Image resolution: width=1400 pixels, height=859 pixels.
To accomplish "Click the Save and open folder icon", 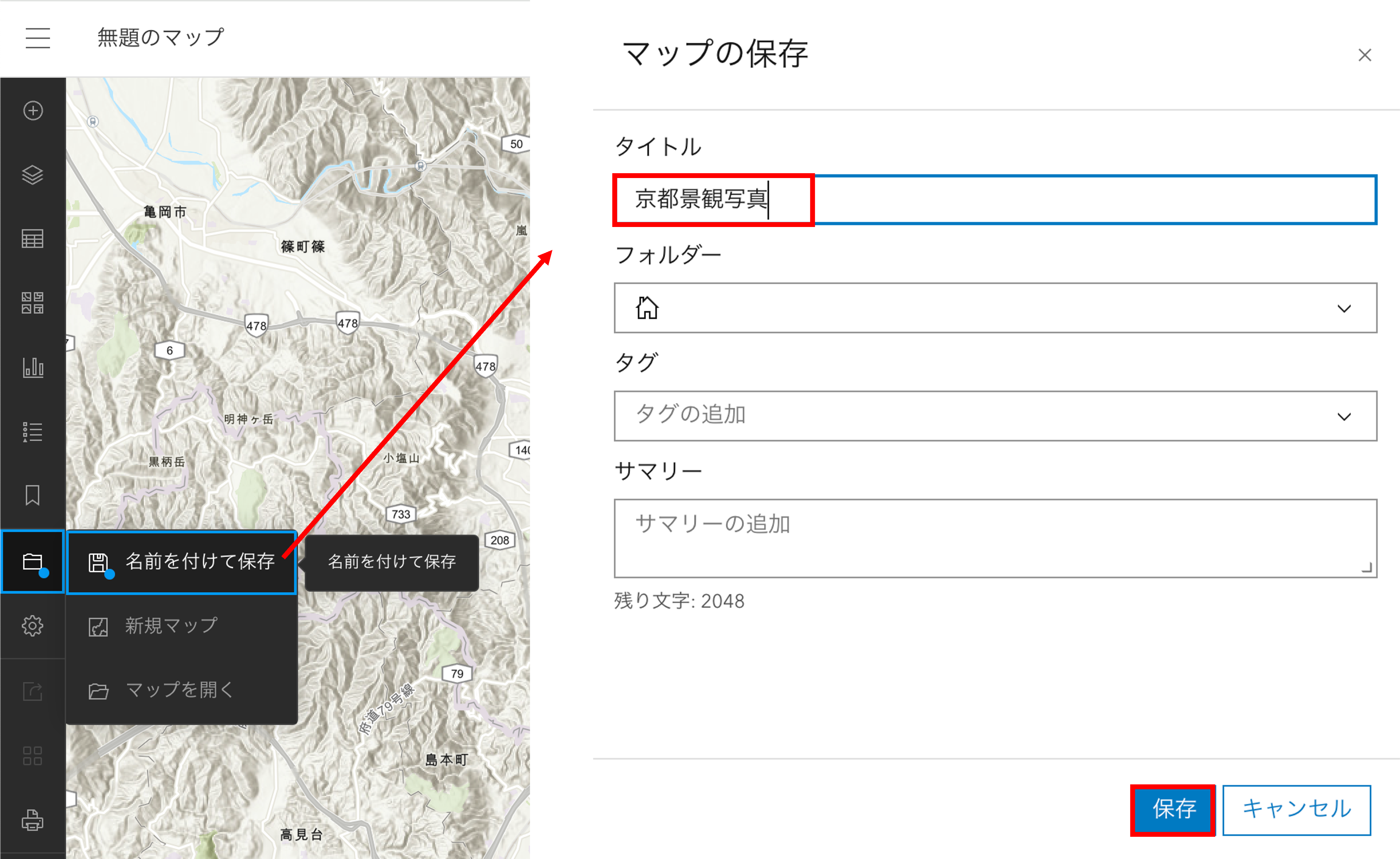I will click(x=32, y=562).
